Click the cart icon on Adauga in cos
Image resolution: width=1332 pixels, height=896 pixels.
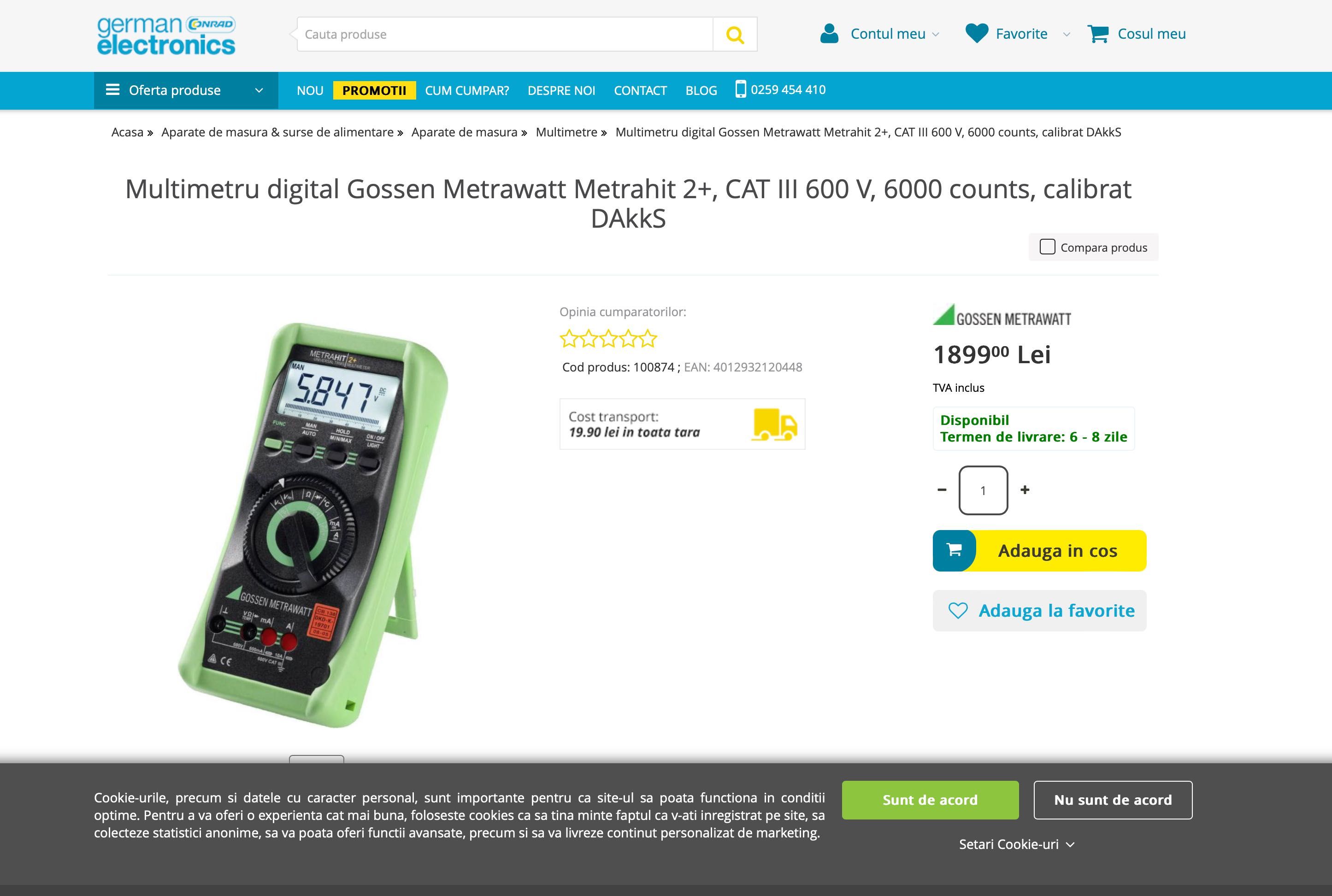click(954, 550)
